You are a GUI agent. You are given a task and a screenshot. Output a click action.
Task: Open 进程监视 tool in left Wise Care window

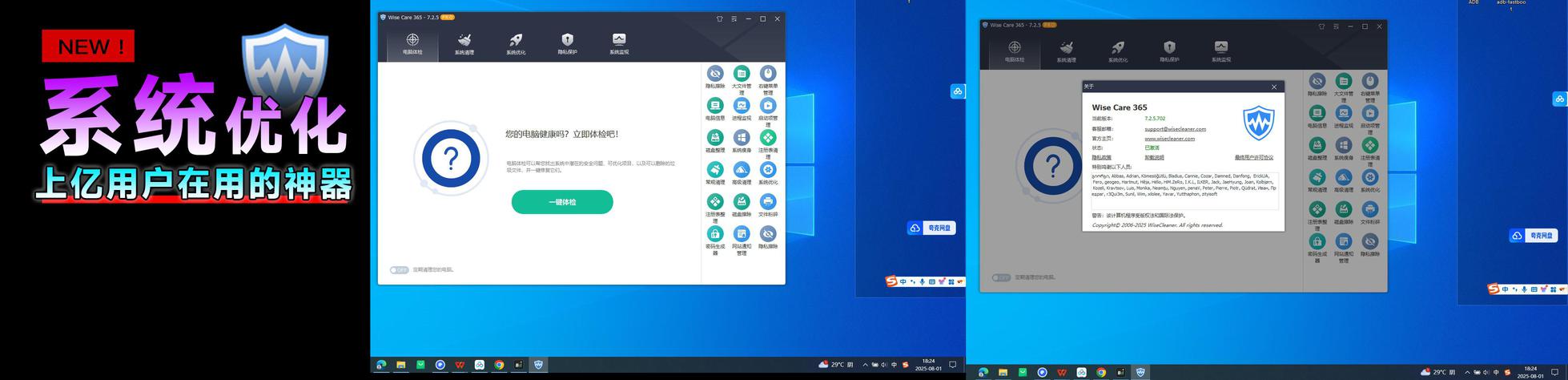point(742,110)
